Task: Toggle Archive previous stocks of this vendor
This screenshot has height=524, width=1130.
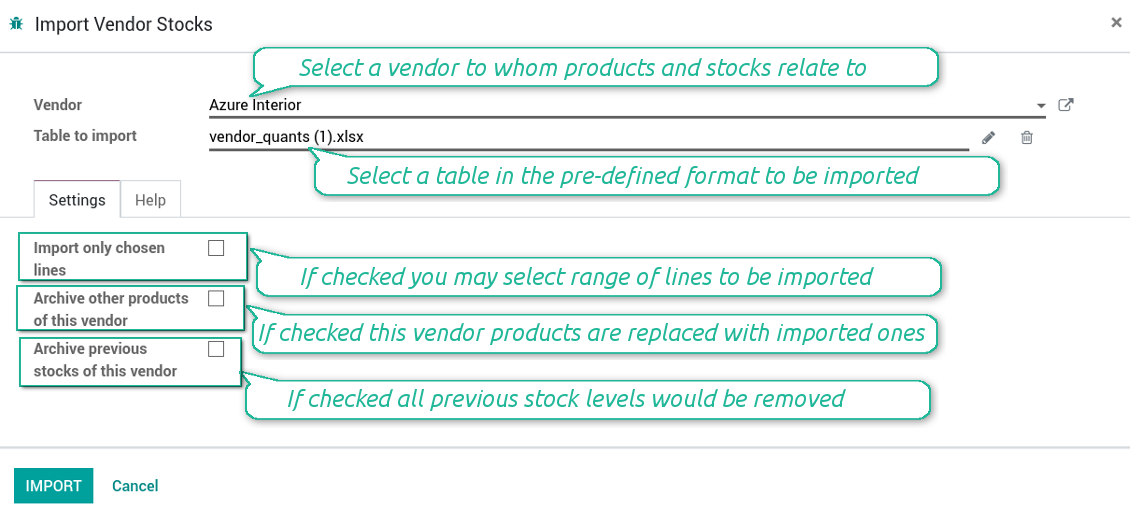Action: pos(216,349)
